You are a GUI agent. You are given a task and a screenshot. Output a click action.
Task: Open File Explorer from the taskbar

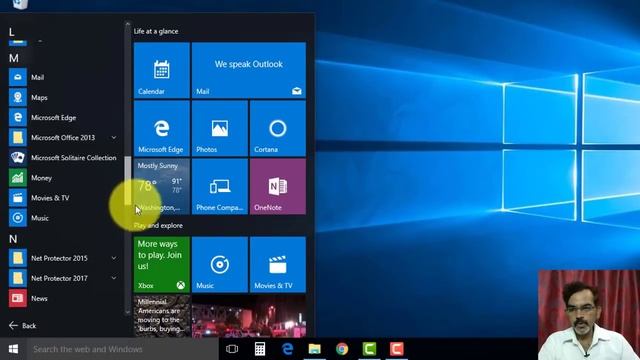click(315, 349)
